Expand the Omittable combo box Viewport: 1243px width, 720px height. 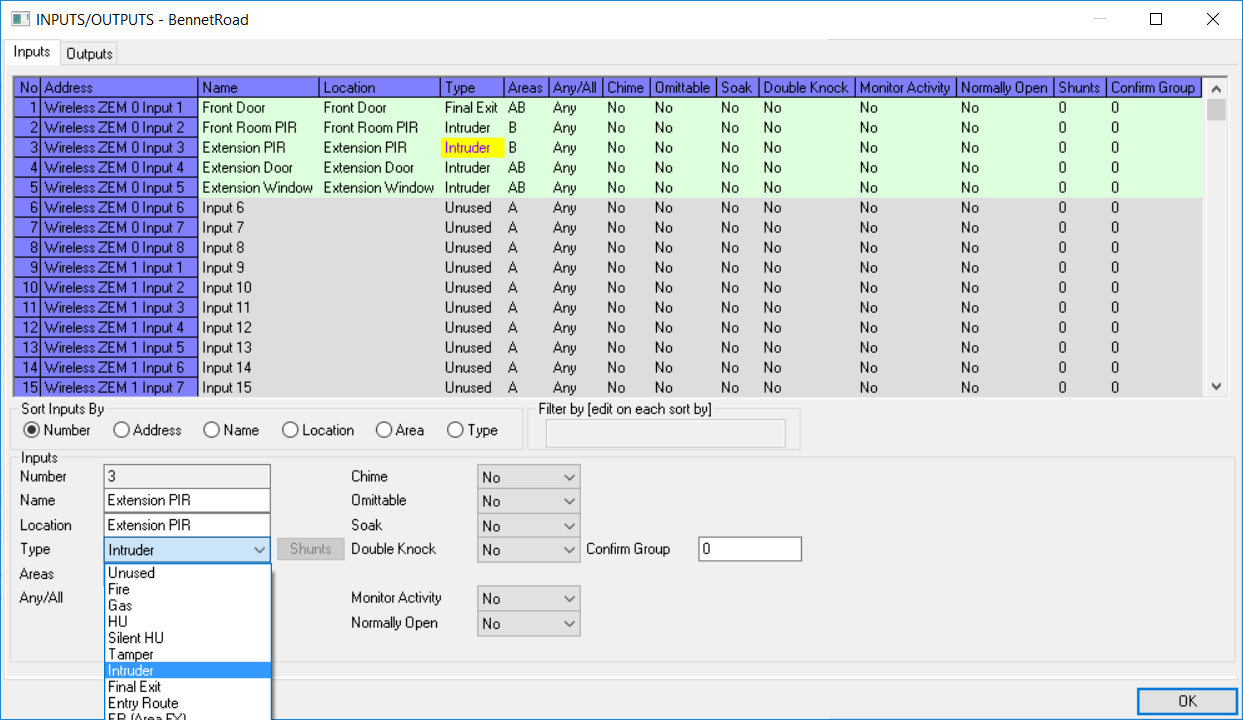pyautogui.click(x=528, y=501)
